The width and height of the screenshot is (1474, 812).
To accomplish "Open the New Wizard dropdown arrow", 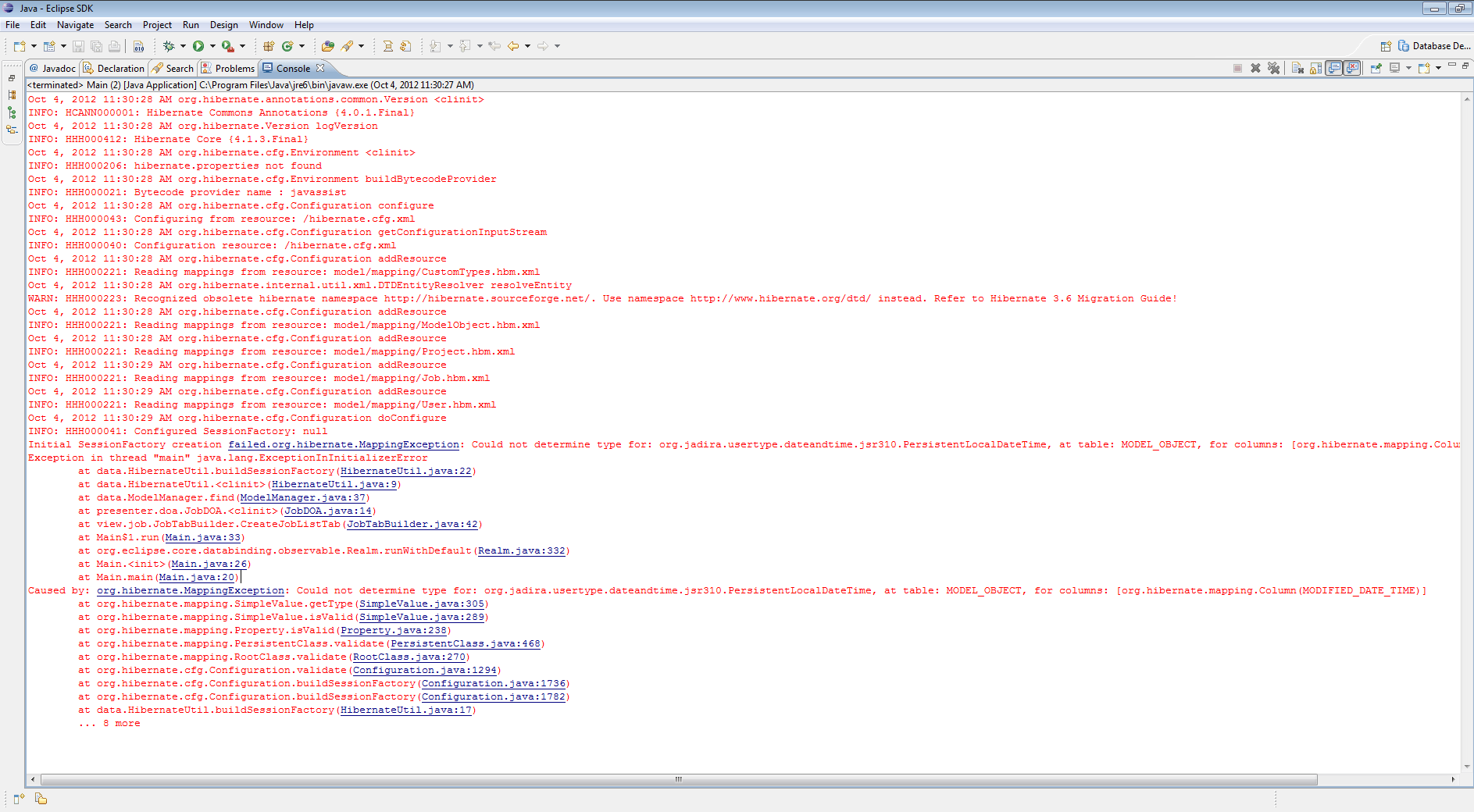I will pos(34,45).
